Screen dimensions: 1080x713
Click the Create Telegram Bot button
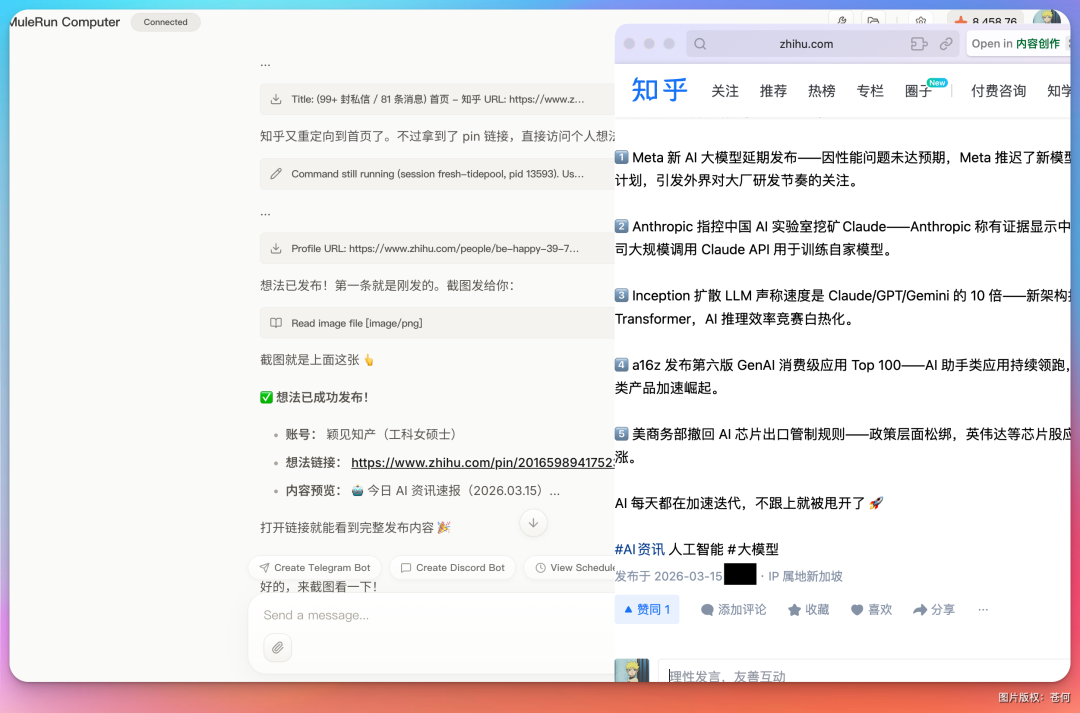pyautogui.click(x=314, y=567)
